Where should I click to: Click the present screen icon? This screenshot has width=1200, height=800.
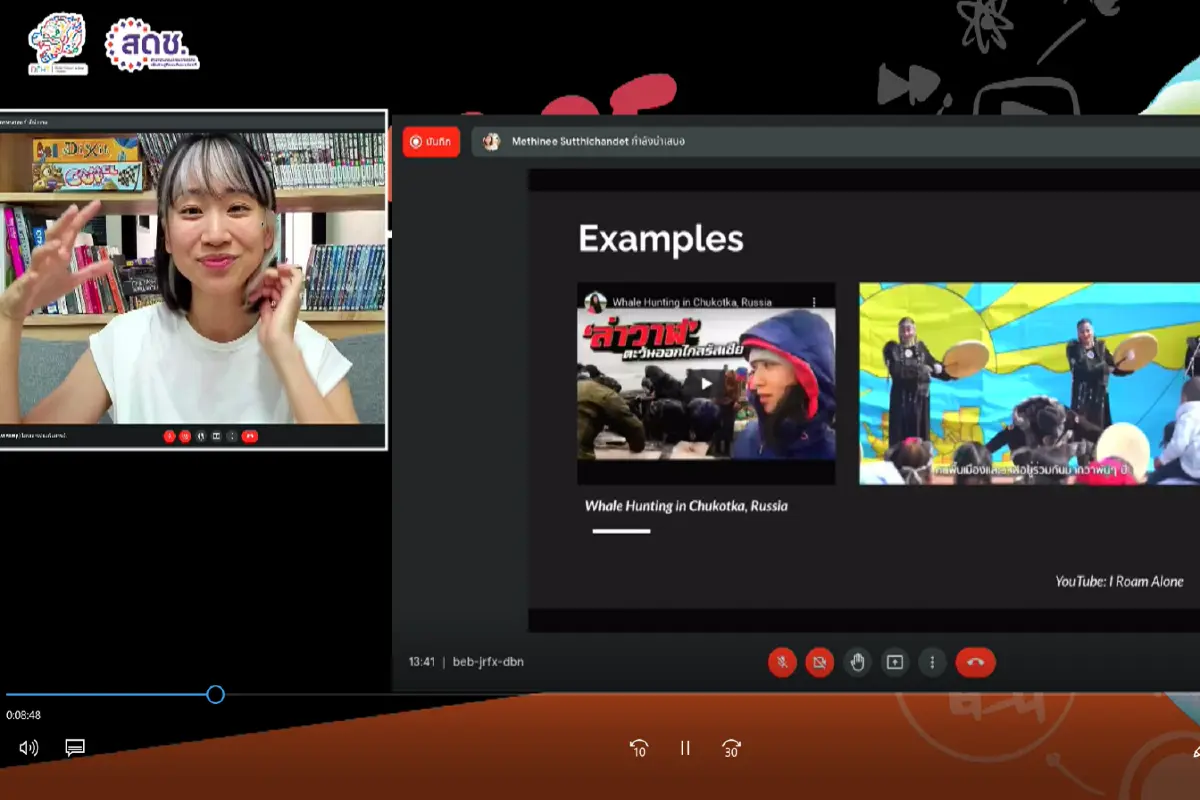point(895,662)
